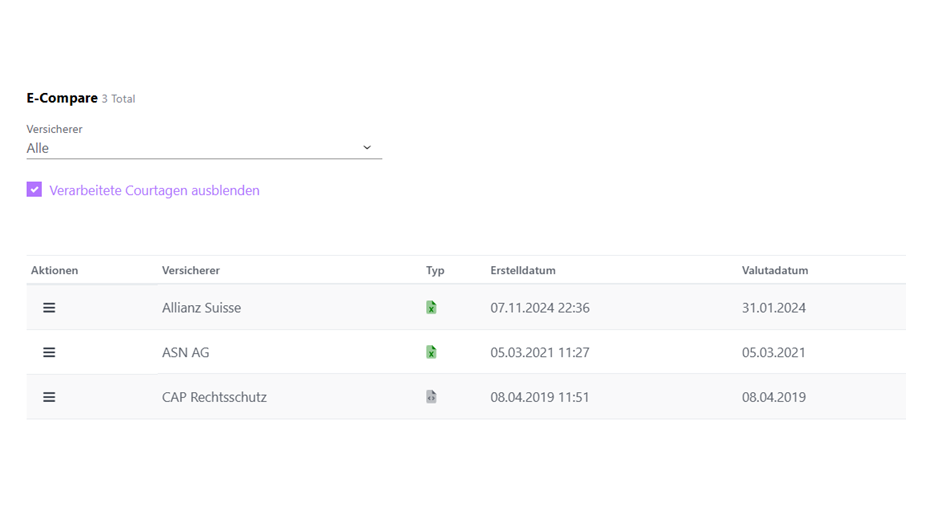Click the Valutadatum 08.04.2019 cell

774,397
